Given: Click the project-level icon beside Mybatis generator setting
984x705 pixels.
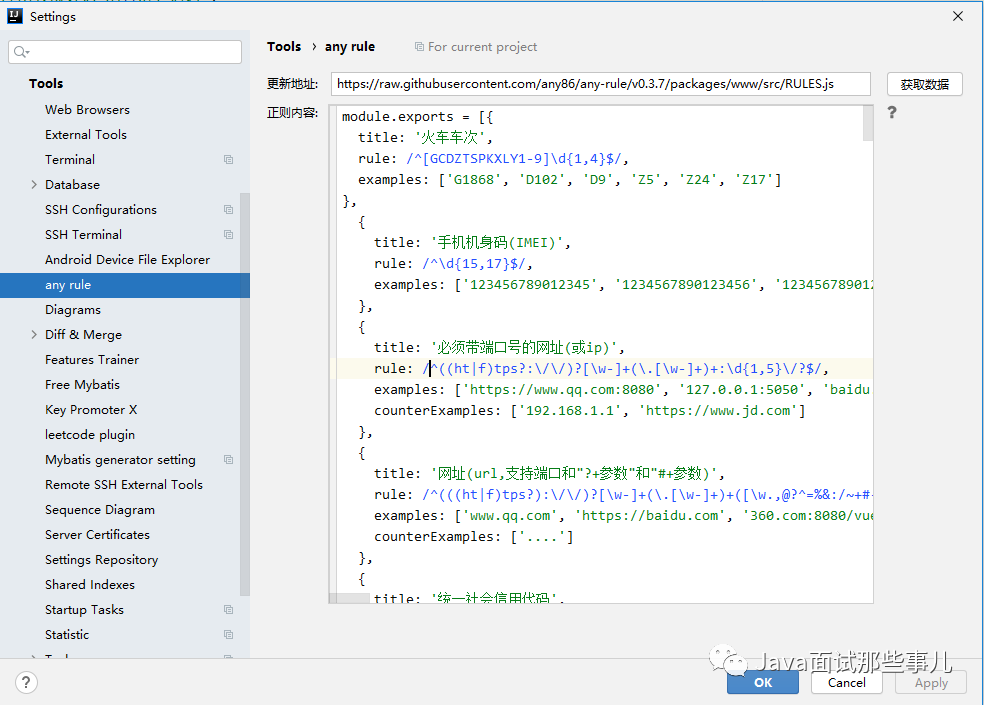Looking at the screenshot, I should point(228,460).
